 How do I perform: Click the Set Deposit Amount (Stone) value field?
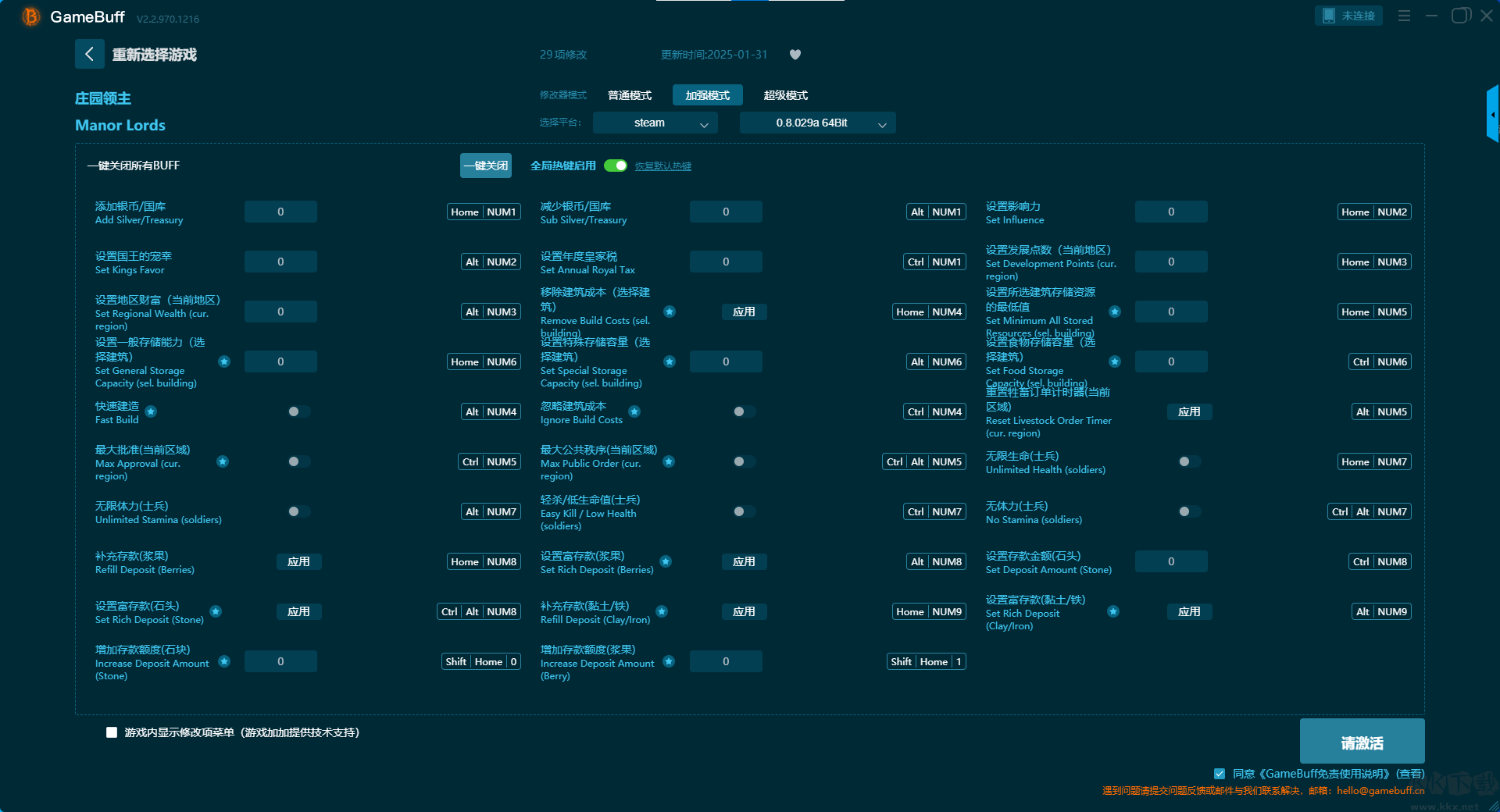[x=1171, y=561]
